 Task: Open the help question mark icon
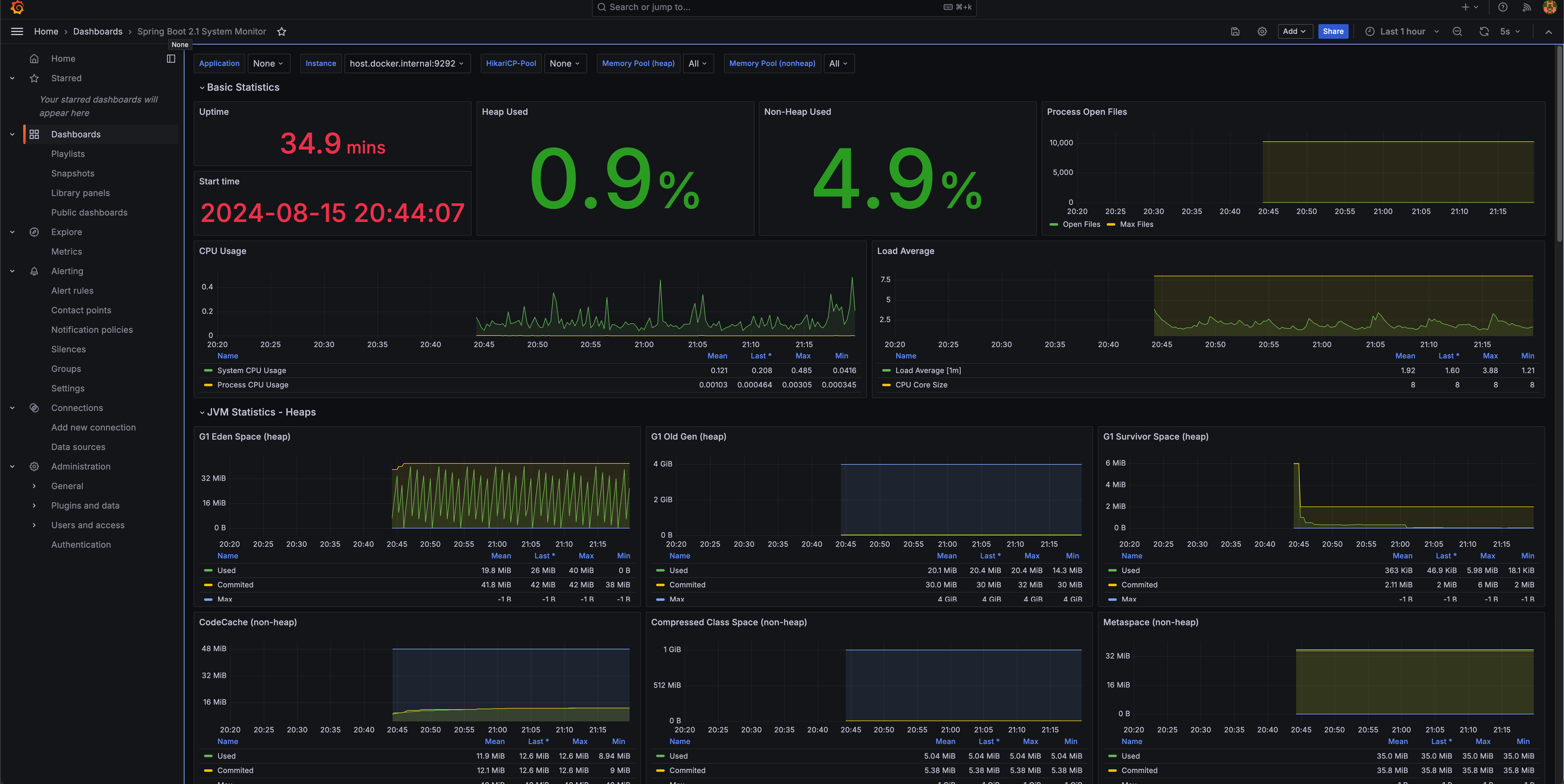coord(1503,7)
